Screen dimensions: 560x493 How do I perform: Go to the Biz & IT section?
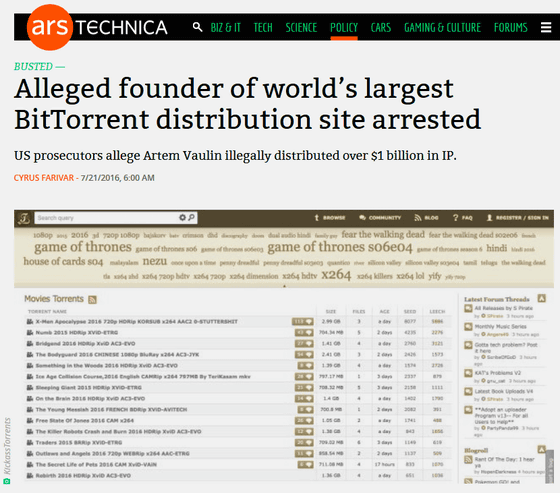click(225, 28)
